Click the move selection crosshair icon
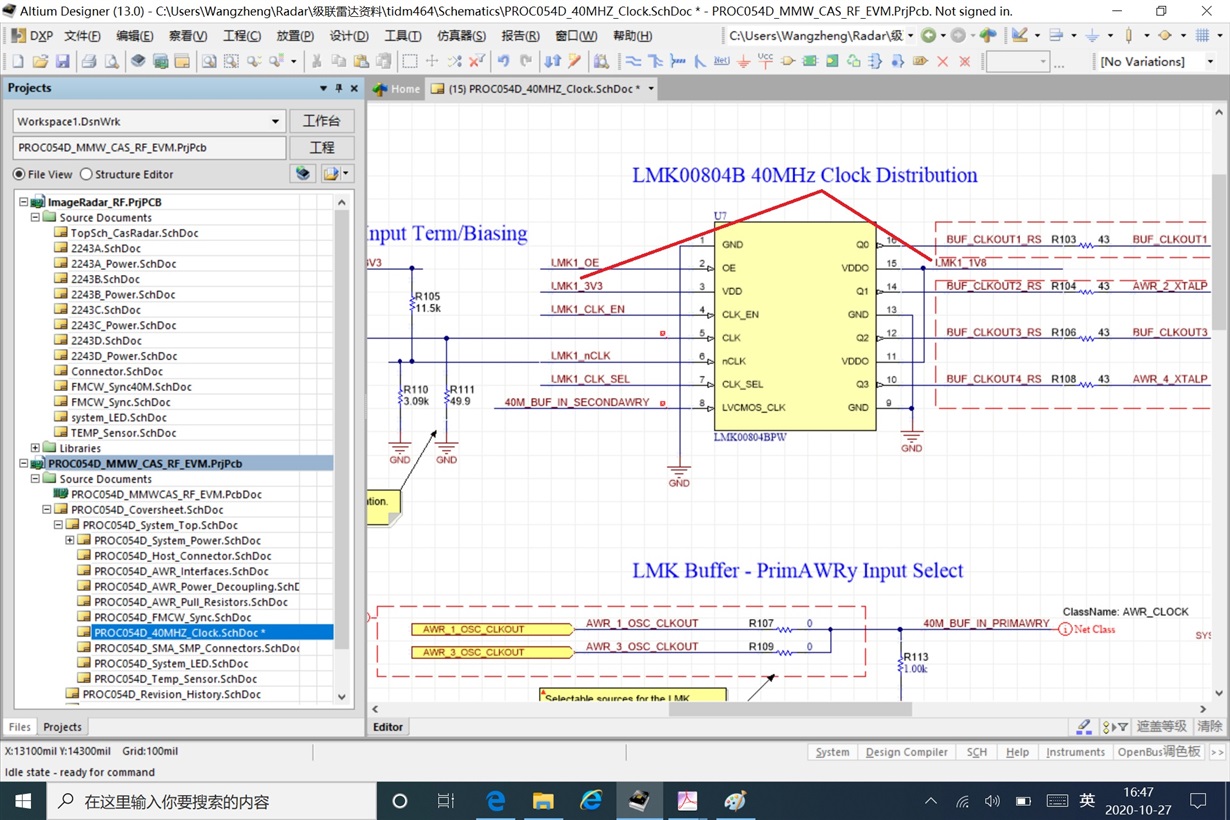Viewport: 1230px width, 820px height. 432,61
